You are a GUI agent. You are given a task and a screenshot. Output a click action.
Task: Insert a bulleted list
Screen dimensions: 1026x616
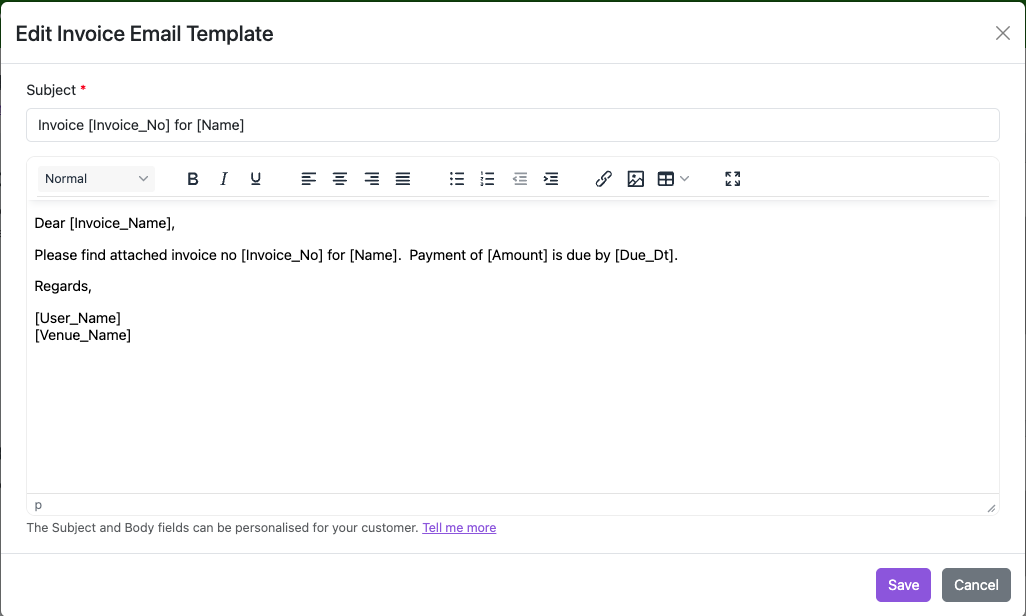point(457,179)
